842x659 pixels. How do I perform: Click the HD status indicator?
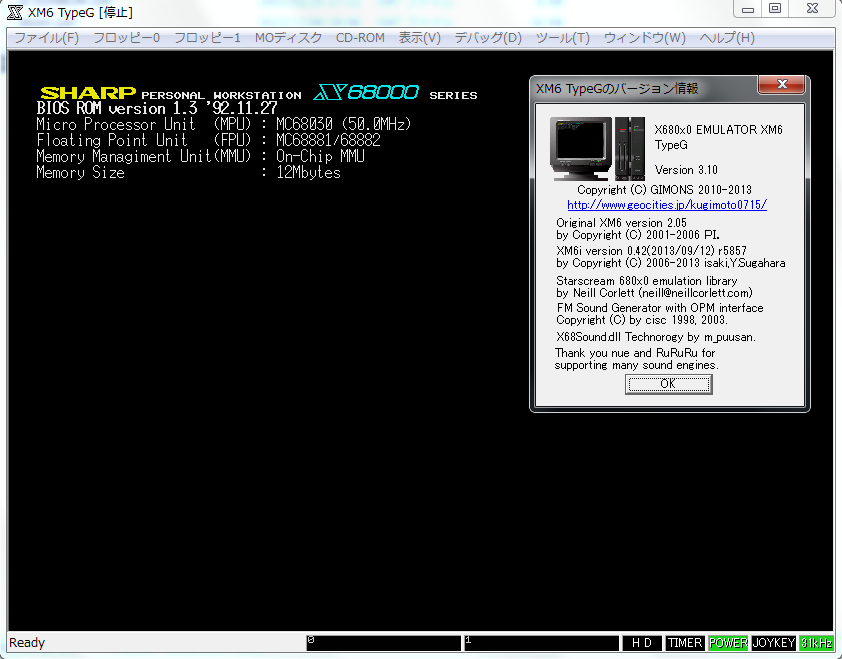point(642,643)
